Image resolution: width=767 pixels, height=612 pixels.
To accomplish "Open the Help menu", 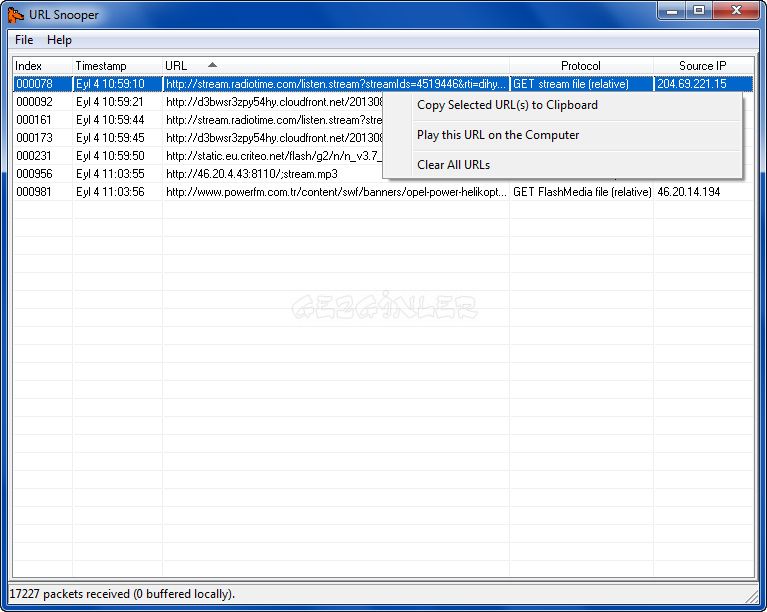I will coord(59,40).
